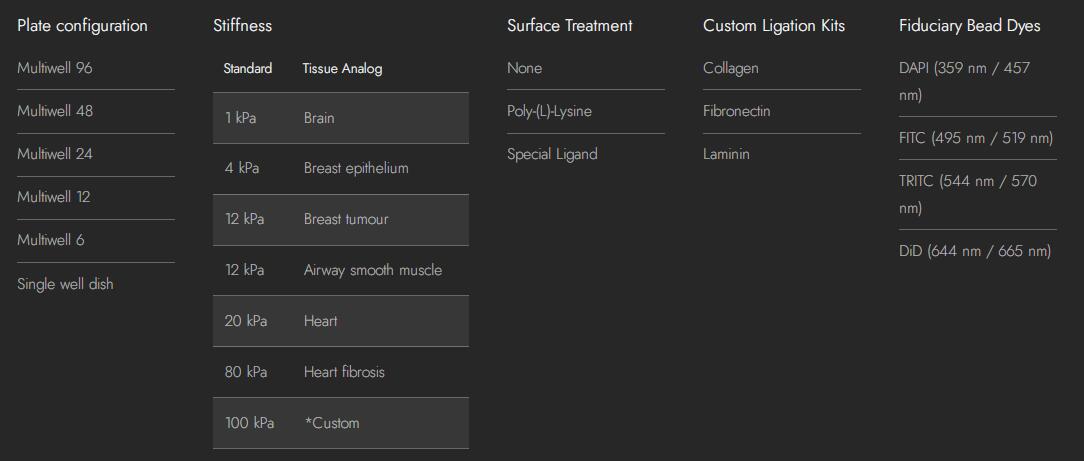Pick the Multiwell 24 plate

point(55,154)
